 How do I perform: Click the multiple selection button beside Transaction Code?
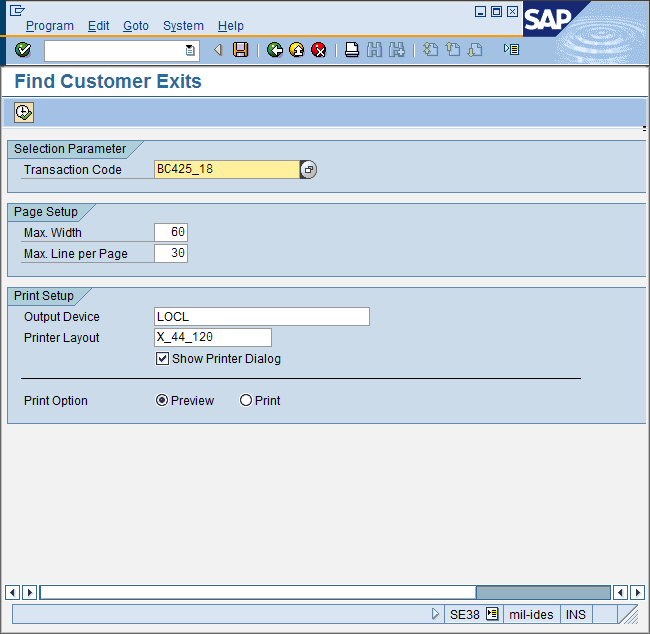point(308,170)
